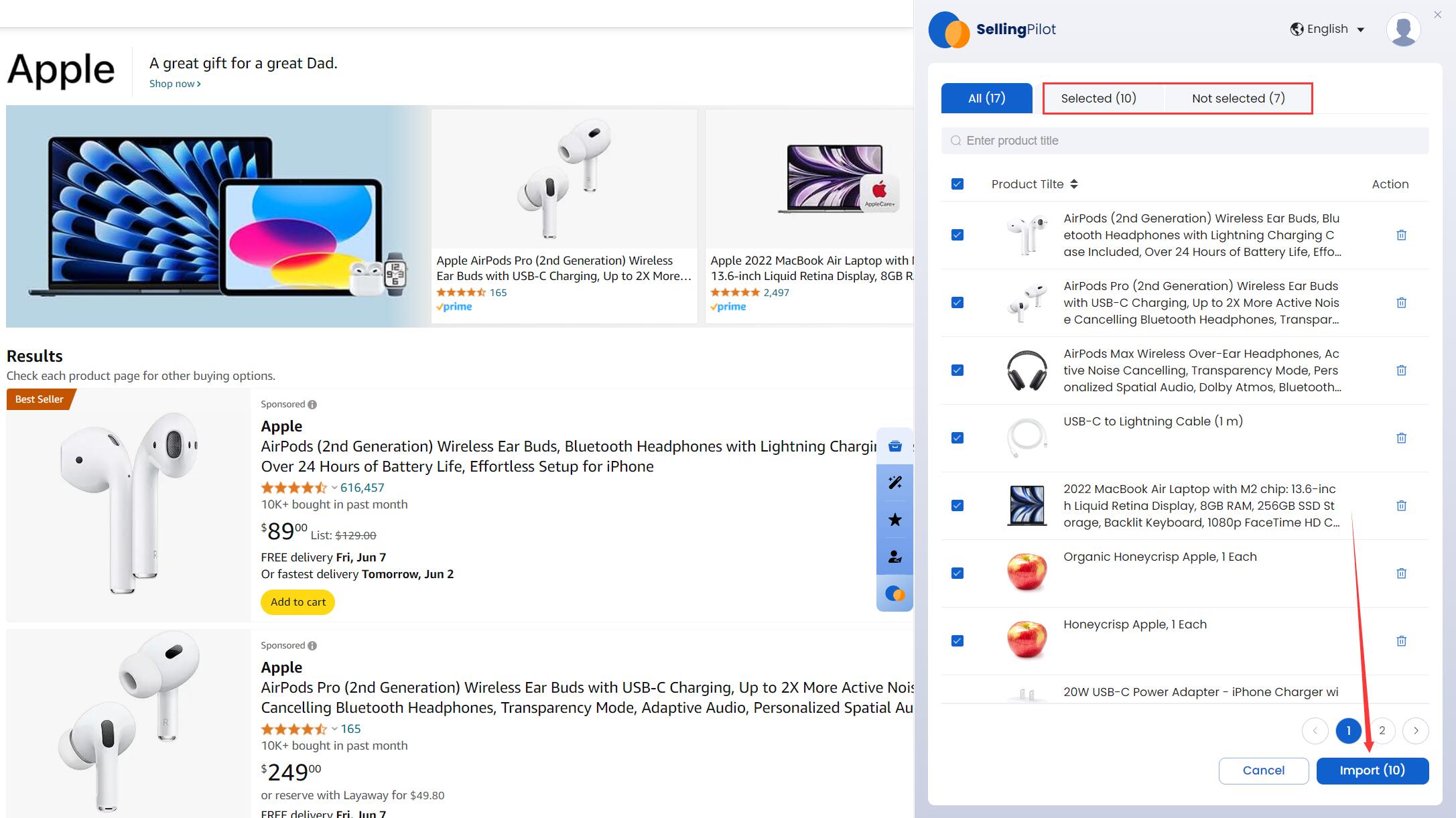Click the SellingPilot logo icon in floating sidebar
Screen dimensions: 1456x818
(x=895, y=594)
